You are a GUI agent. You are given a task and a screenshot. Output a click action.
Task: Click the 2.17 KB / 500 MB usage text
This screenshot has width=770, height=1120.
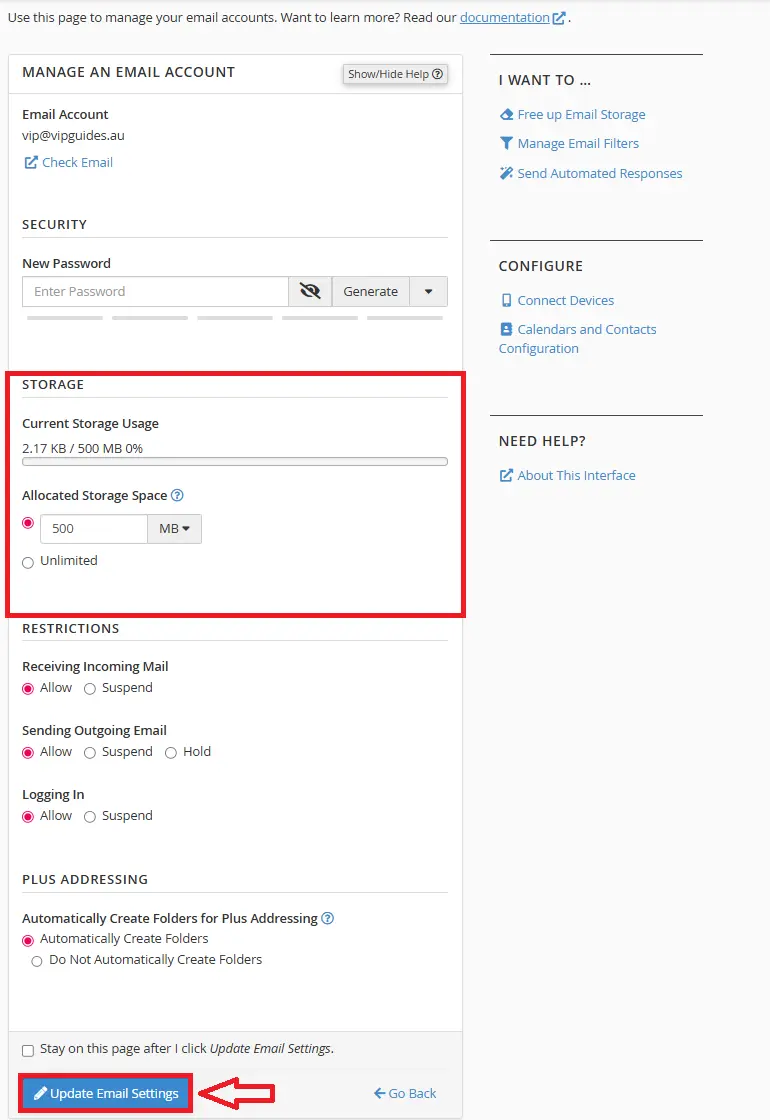coord(82,449)
